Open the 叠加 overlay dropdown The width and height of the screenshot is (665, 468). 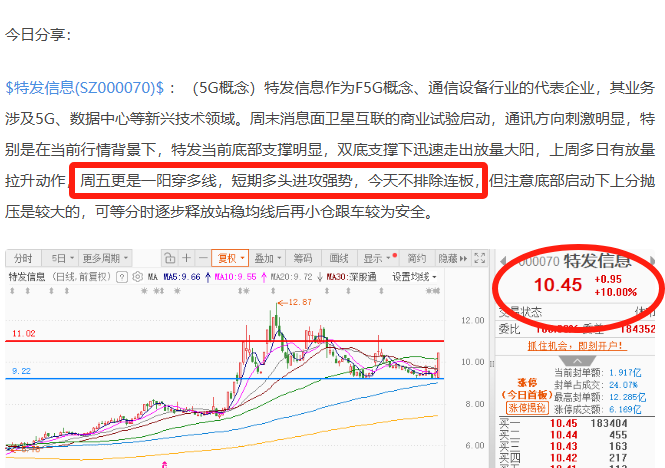point(268,258)
